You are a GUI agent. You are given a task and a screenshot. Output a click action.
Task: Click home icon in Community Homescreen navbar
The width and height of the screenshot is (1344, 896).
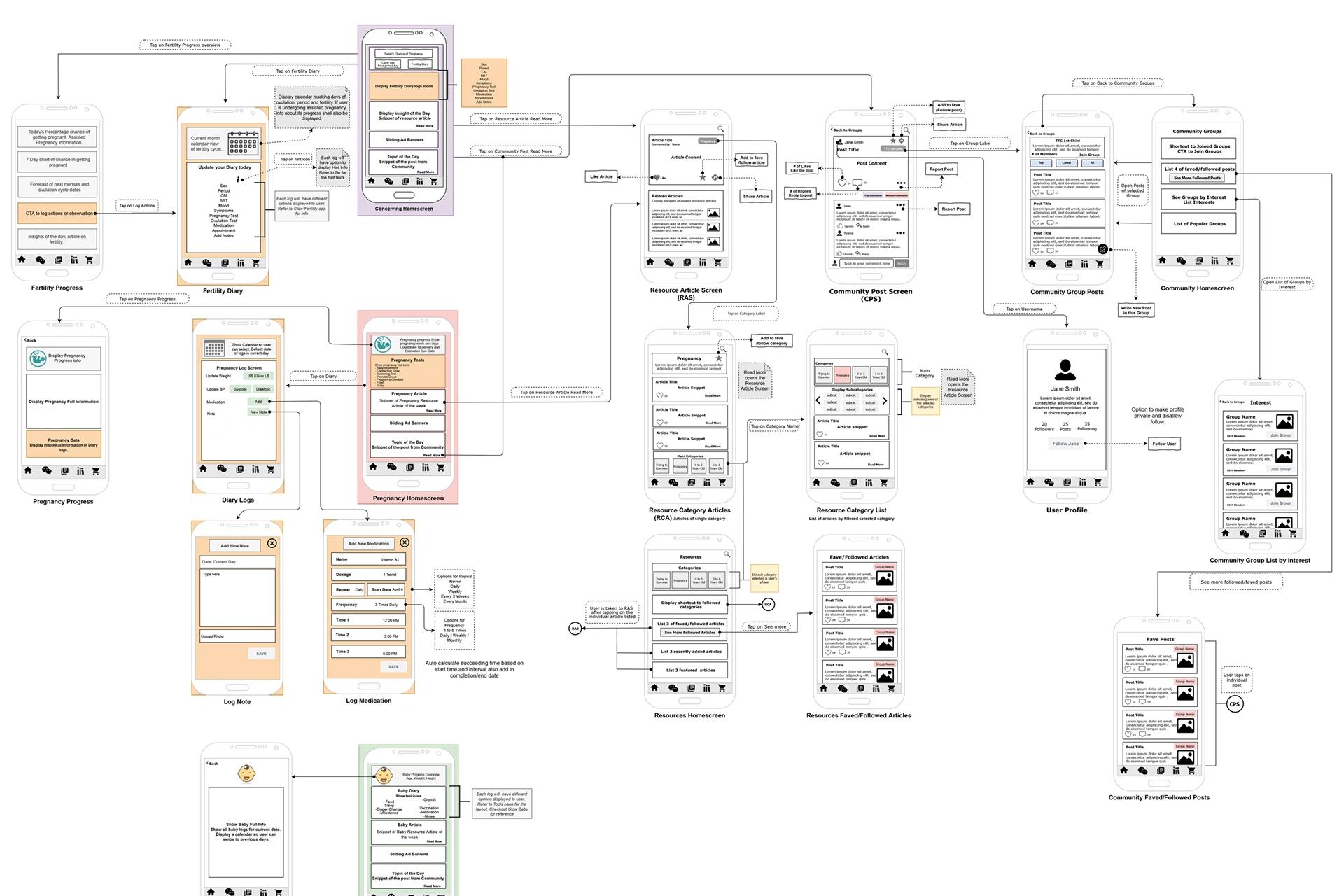[x=1163, y=260]
